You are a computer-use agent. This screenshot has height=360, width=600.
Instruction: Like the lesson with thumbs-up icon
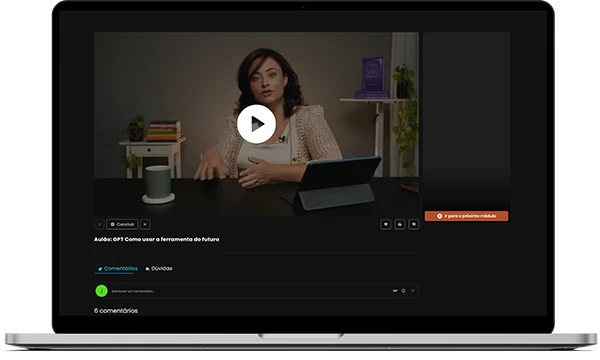[399, 225]
